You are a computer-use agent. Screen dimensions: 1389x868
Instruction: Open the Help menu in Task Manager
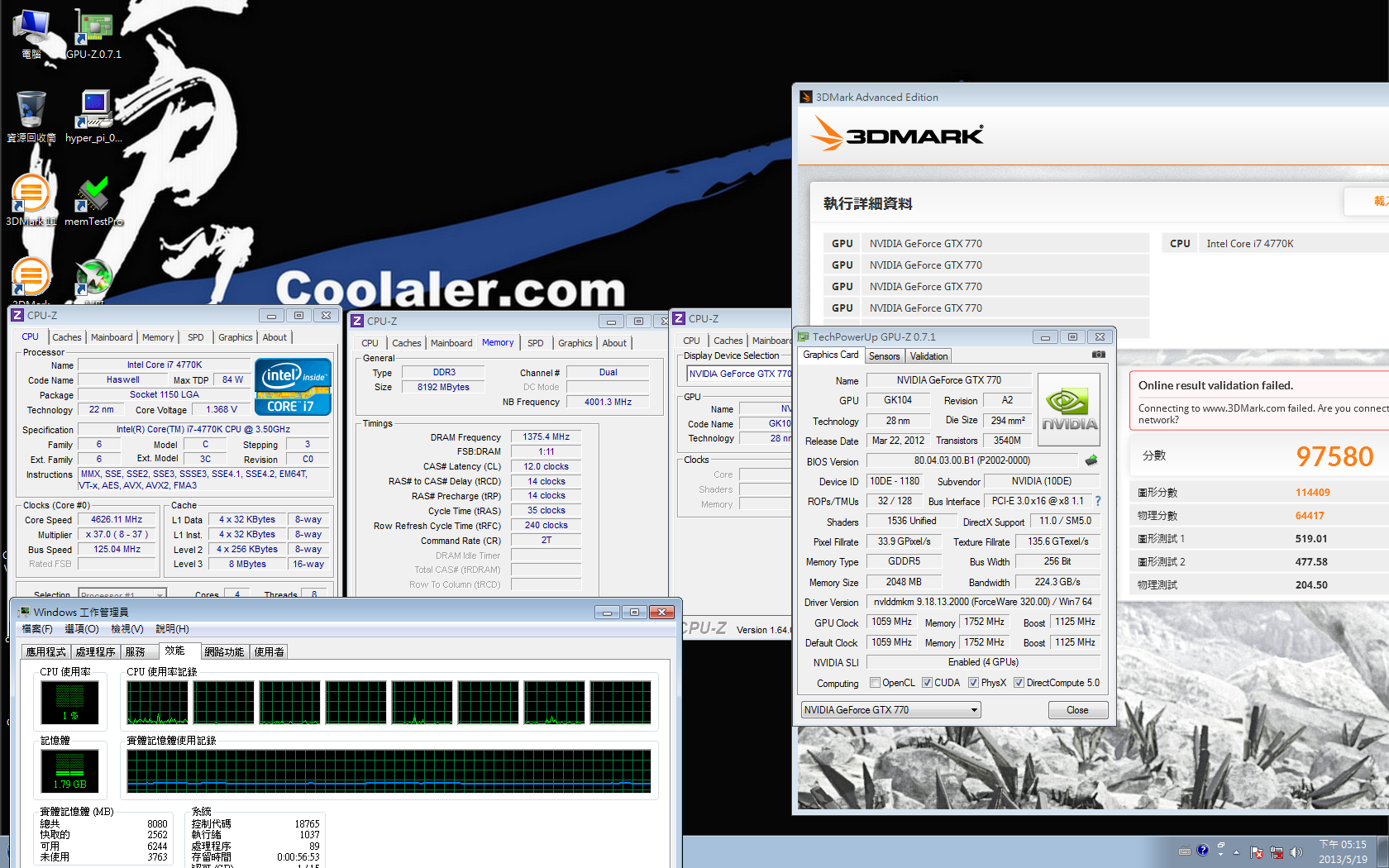(x=172, y=629)
